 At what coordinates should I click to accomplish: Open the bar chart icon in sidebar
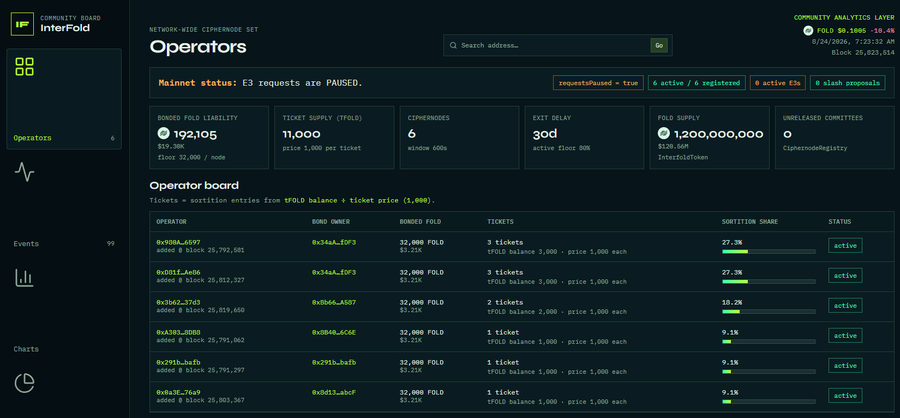[24, 278]
